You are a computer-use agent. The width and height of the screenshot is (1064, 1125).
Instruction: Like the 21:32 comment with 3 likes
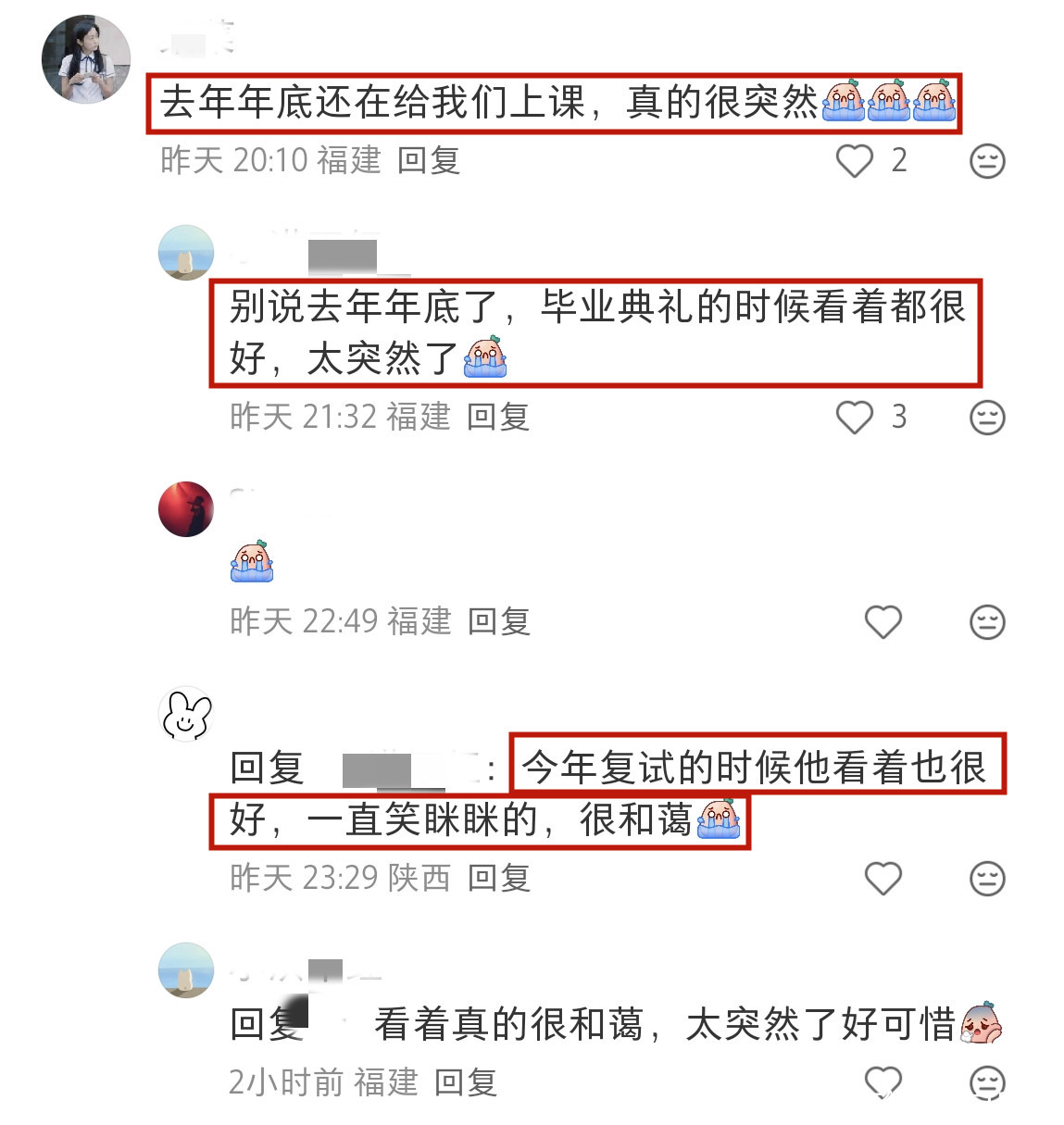tap(854, 418)
